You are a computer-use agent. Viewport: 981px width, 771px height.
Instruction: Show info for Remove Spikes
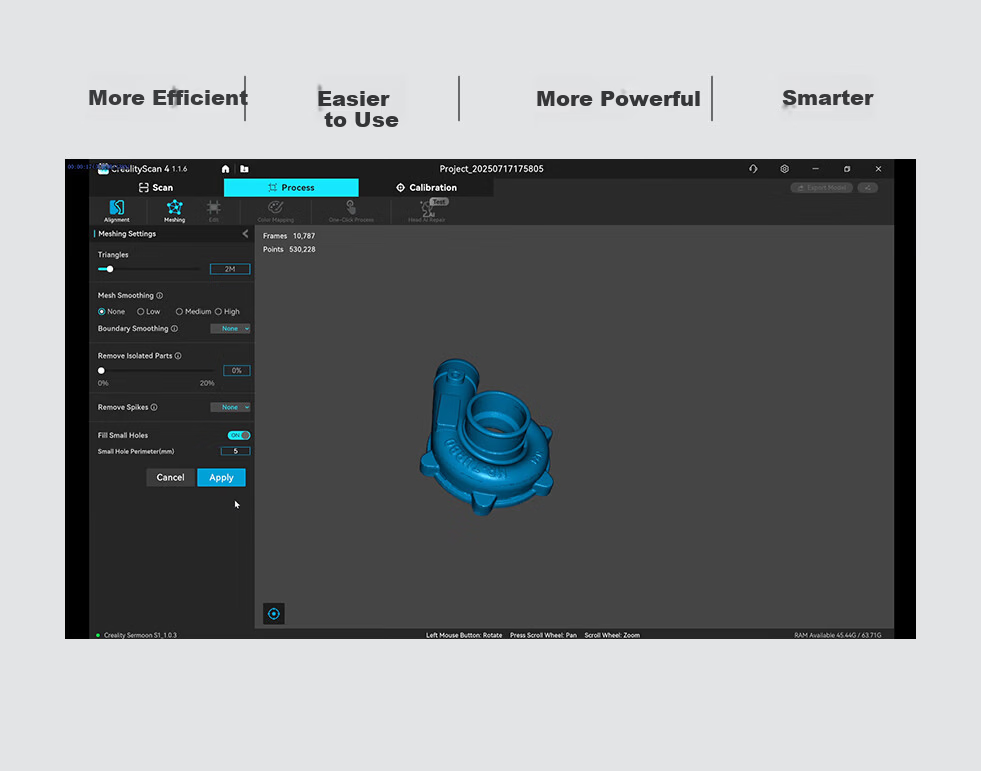pos(154,407)
